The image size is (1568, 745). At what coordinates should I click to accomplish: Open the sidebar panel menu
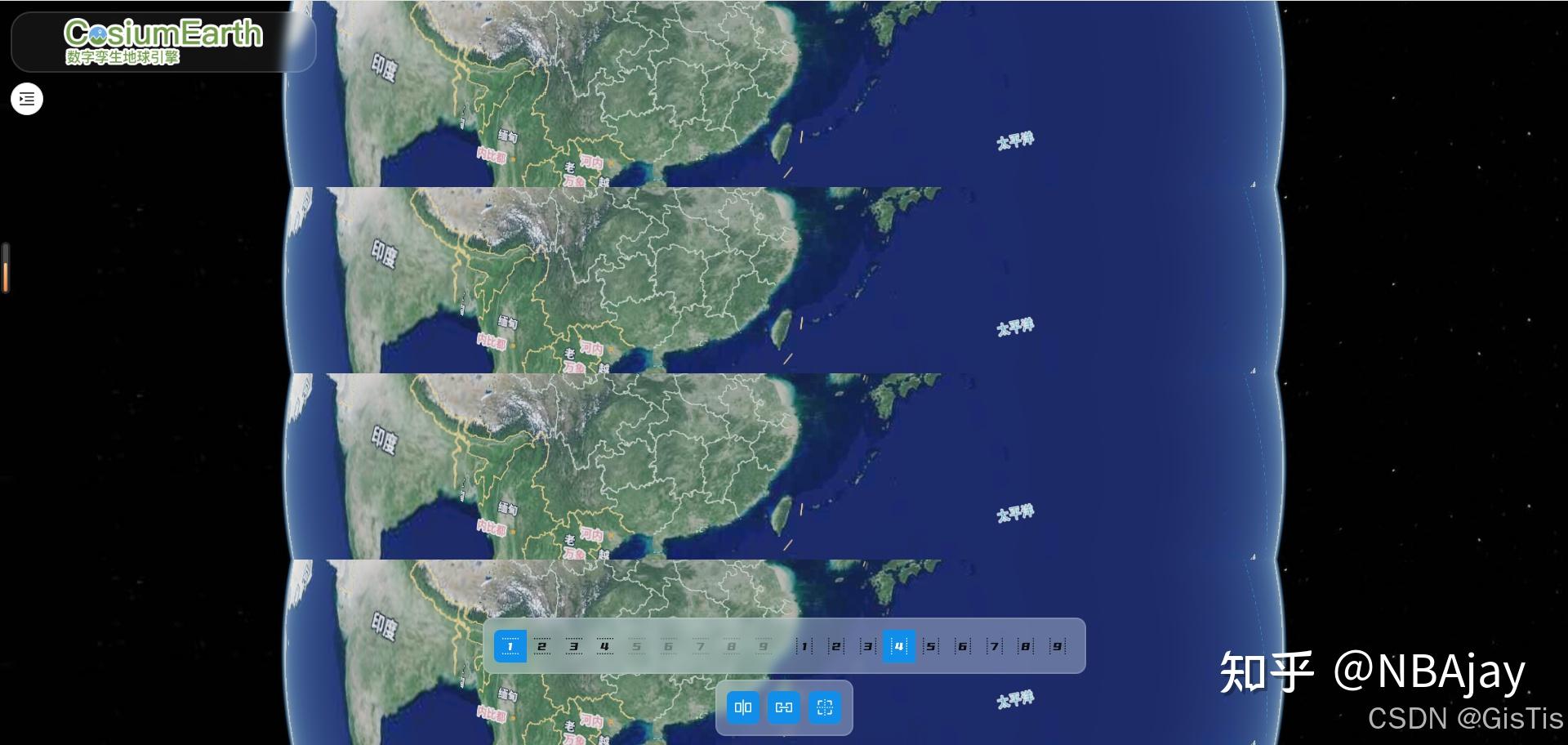pos(27,98)
